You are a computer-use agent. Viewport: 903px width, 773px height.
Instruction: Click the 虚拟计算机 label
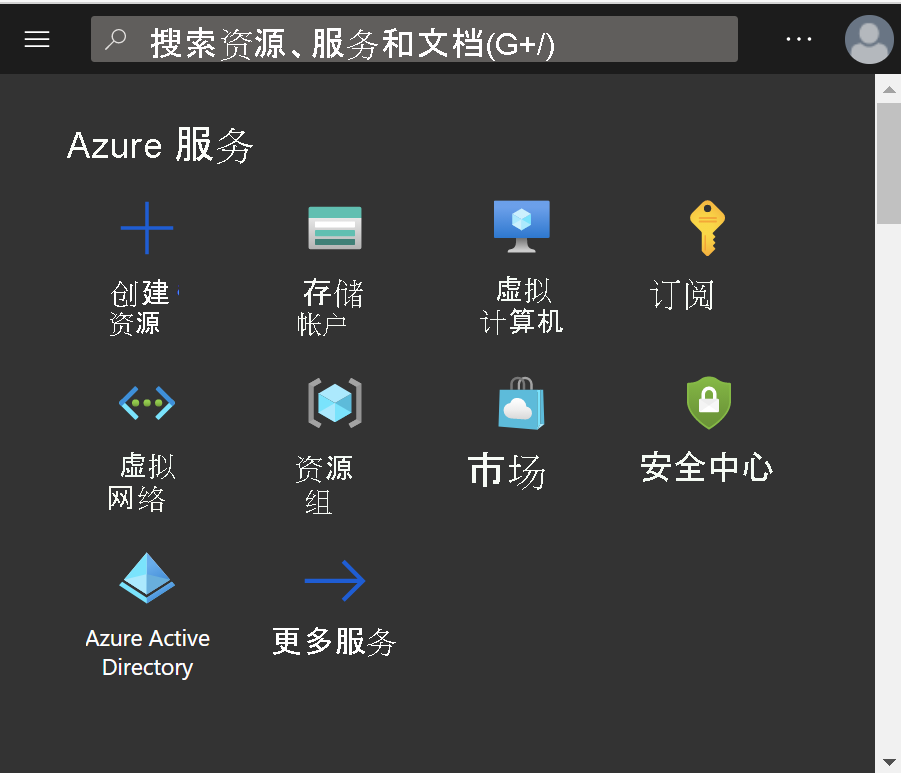point(521,306)
